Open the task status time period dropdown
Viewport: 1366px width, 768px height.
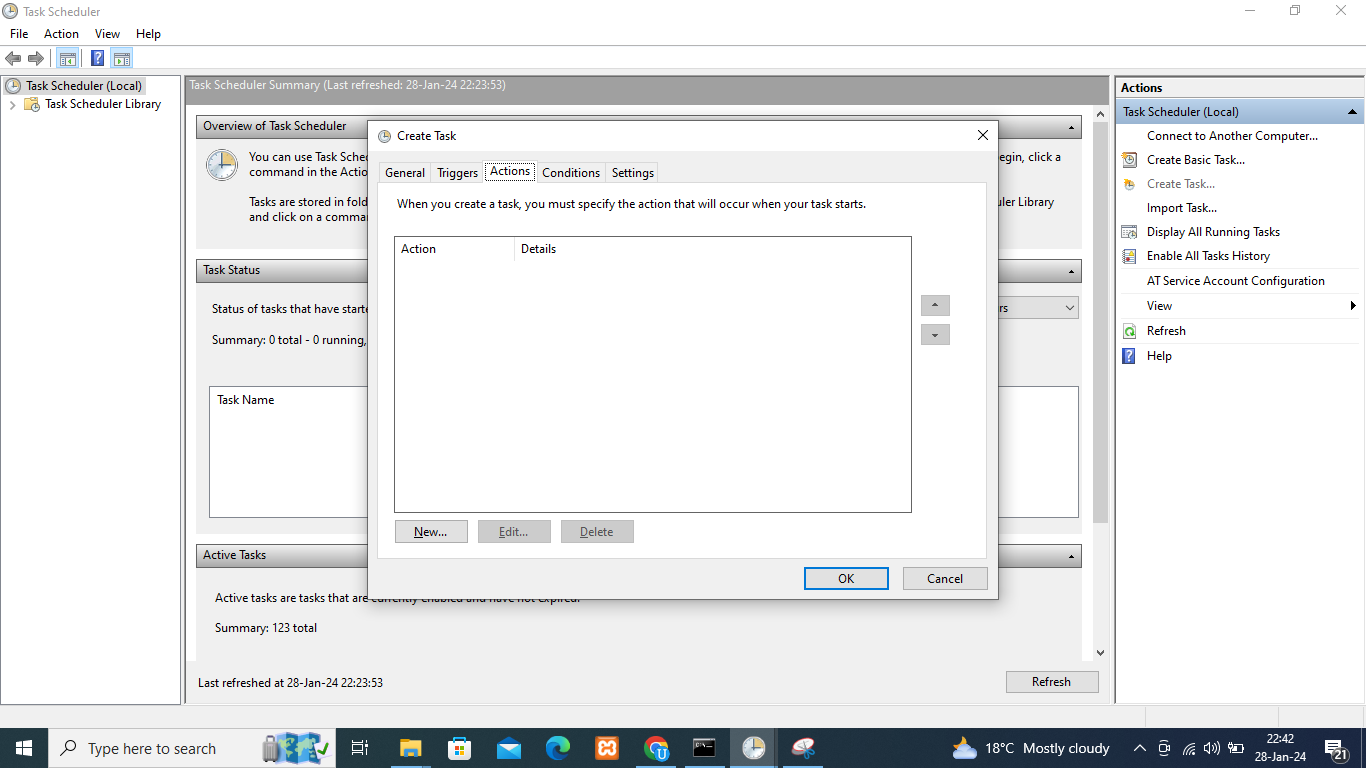[1070, 308]
